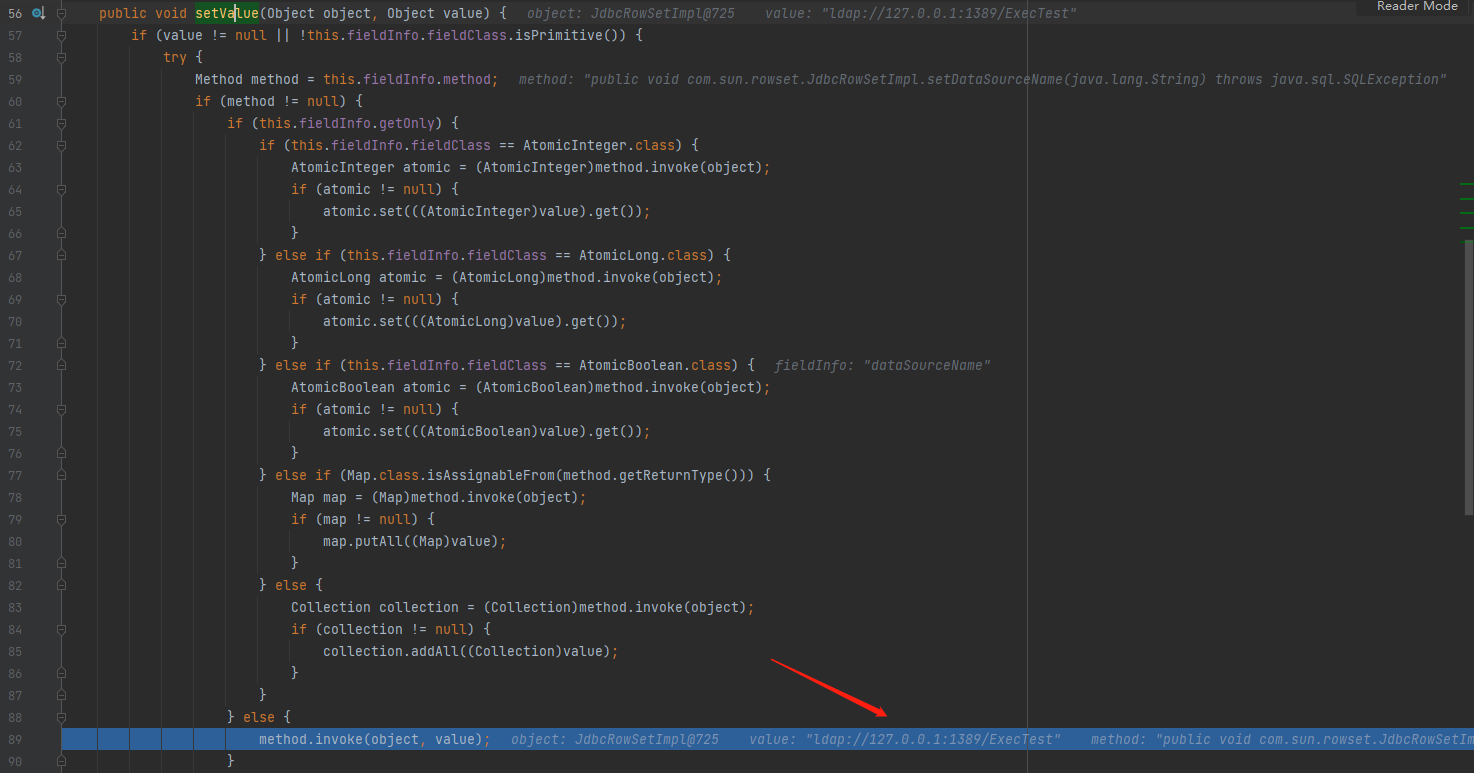Collapse the else fold marker on line 88
The height and width of the screenshot is (773, 1474).
click(61, 718)
